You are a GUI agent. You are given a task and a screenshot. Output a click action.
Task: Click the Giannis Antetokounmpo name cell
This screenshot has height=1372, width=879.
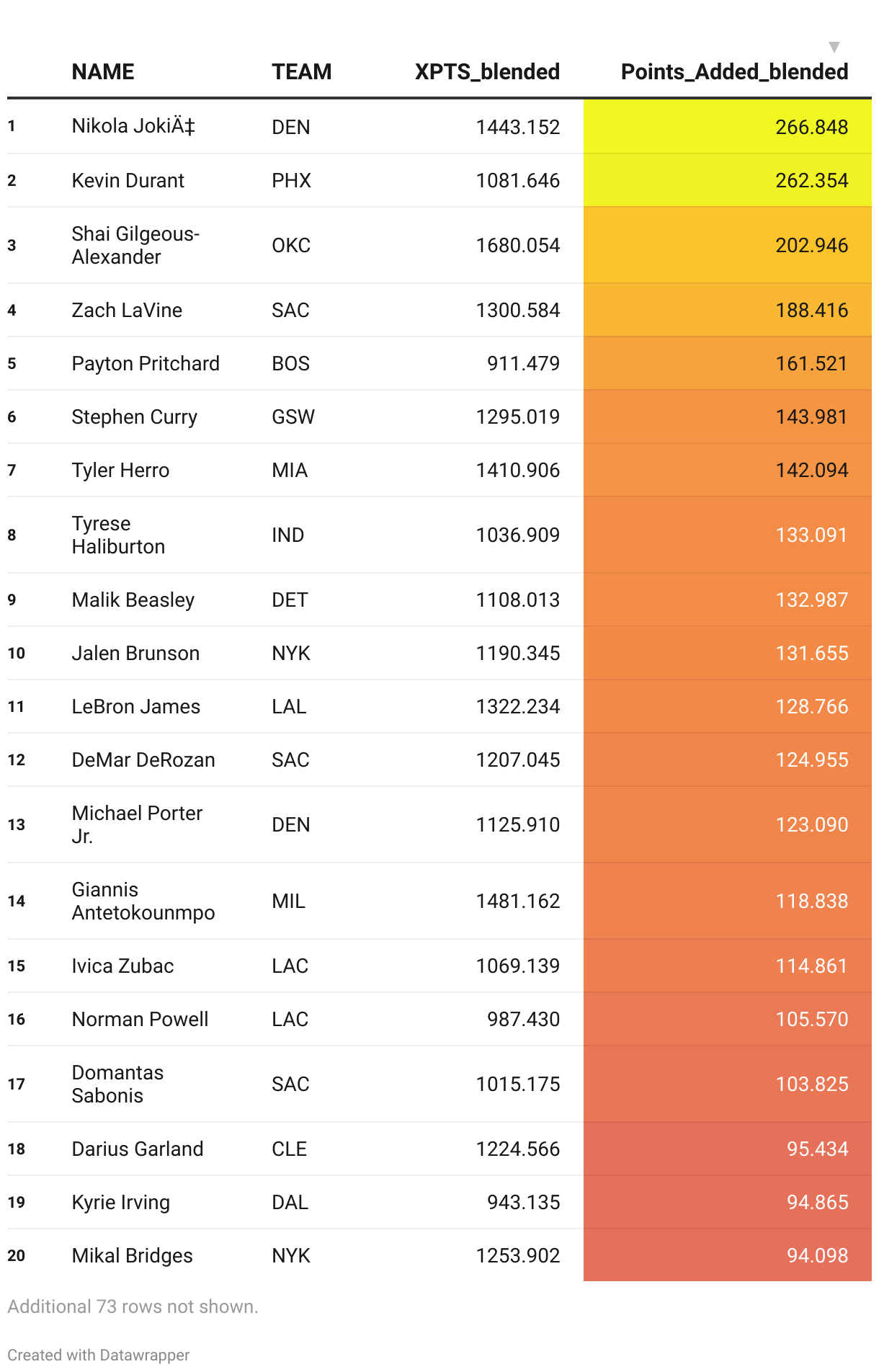click(143, 901)
